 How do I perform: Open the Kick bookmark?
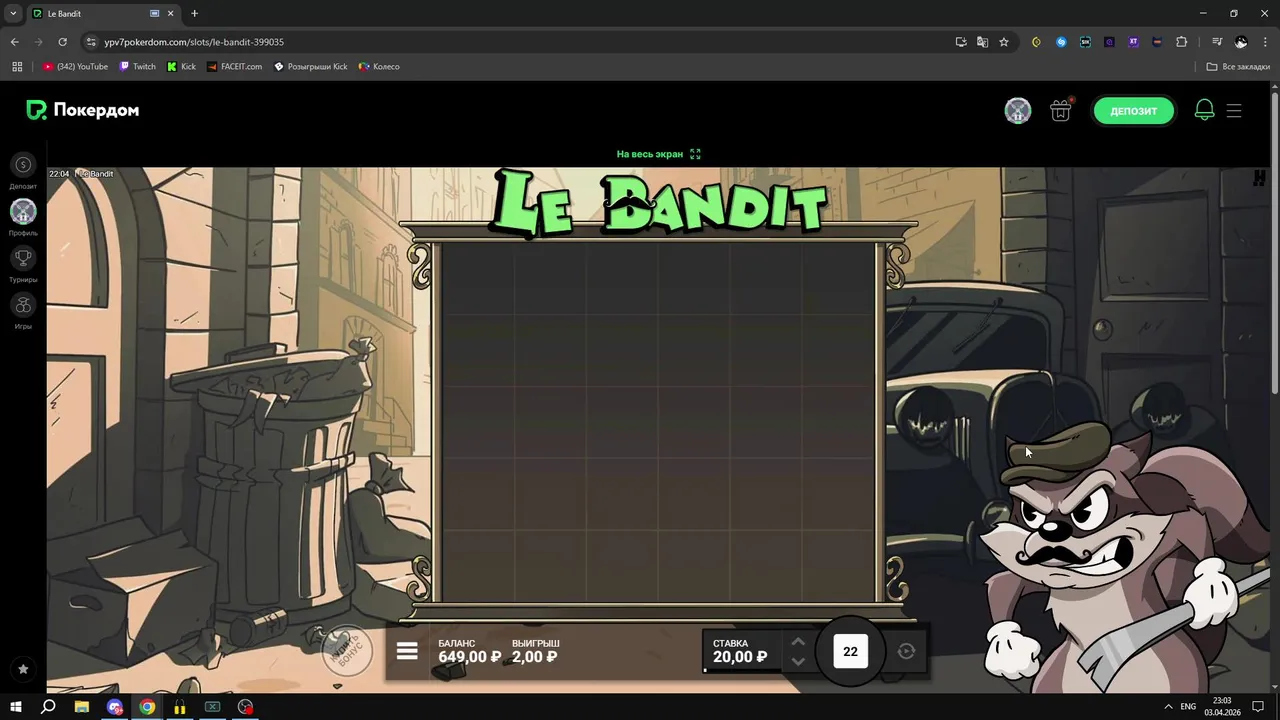tap(182, 67)
